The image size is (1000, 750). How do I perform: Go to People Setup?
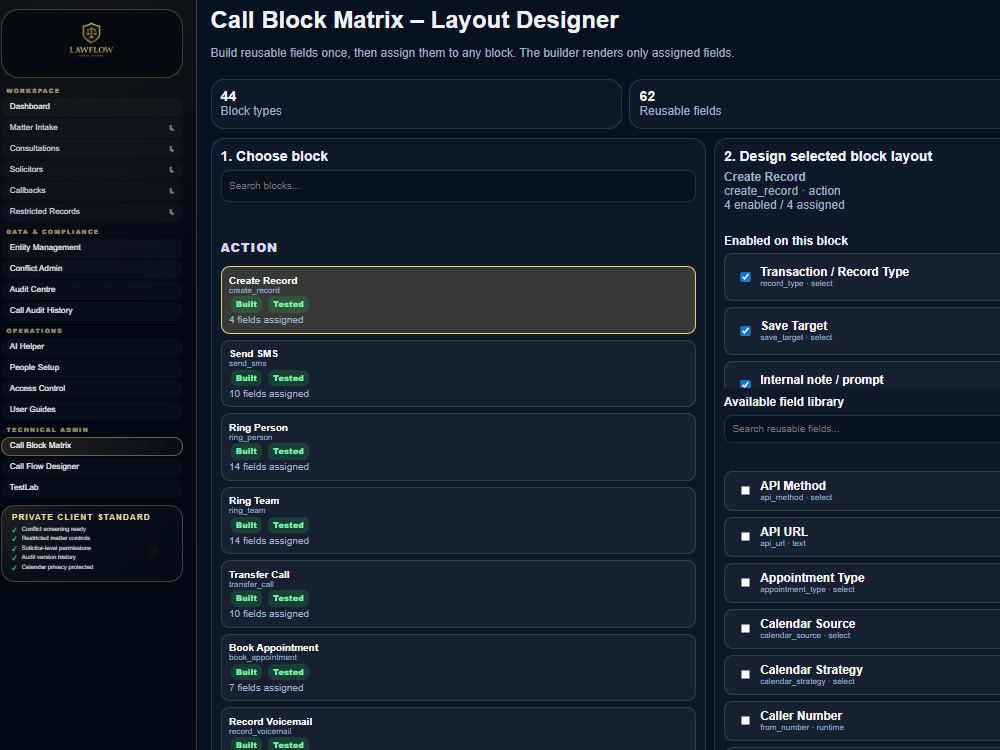click(92, 367)
